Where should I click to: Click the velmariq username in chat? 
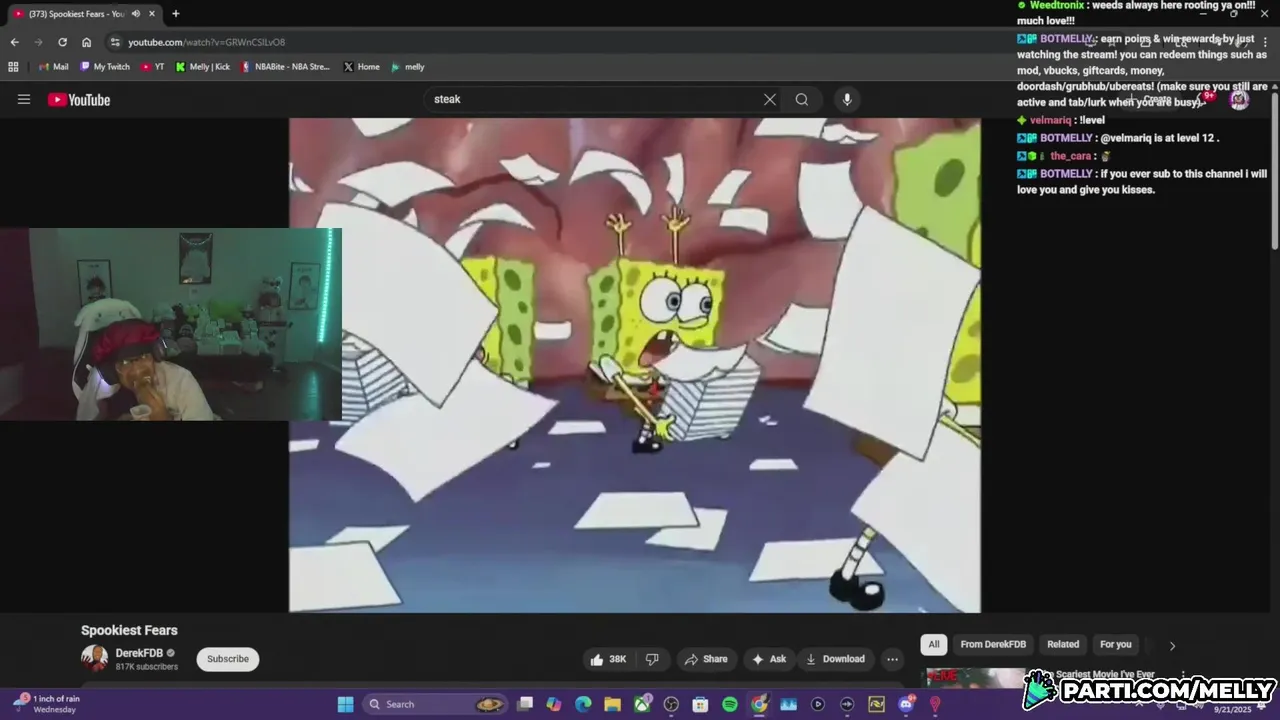(x=1051, y=120)
